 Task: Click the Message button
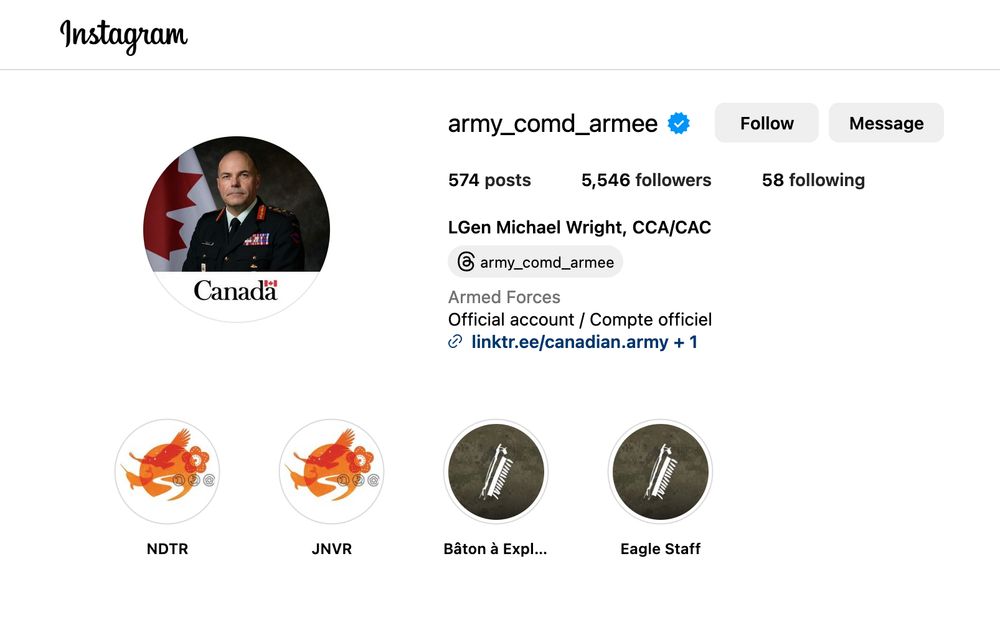pyautogui.click(x=886, y=122)
